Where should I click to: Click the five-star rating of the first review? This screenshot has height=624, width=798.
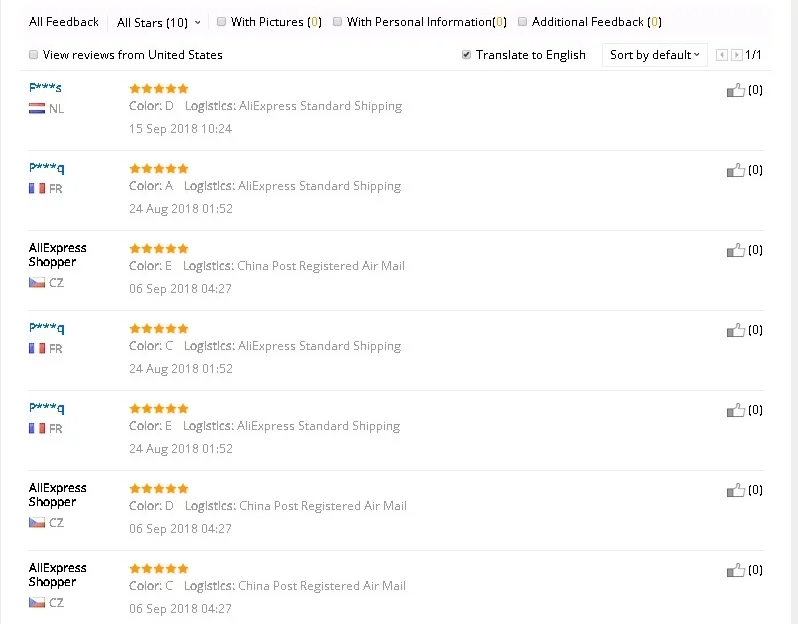click(x=159, y=88)
